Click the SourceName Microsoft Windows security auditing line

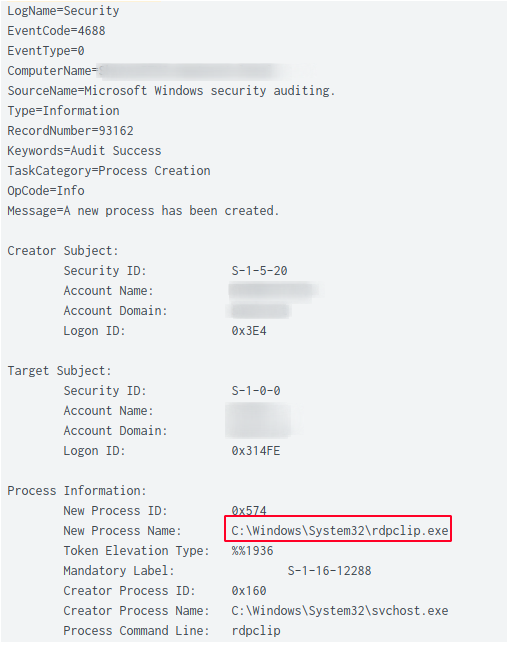click(171, 91)
